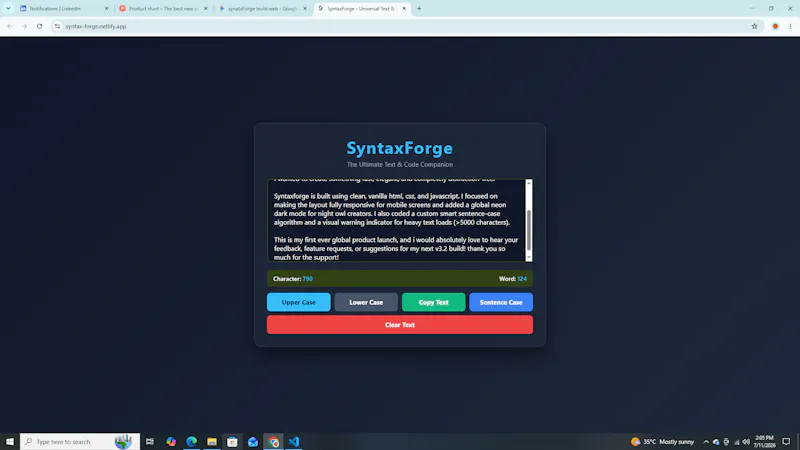The image size is (800, 450).
Task: Close the Notifications LinkedIn tab
Action: tap(106, 9)
